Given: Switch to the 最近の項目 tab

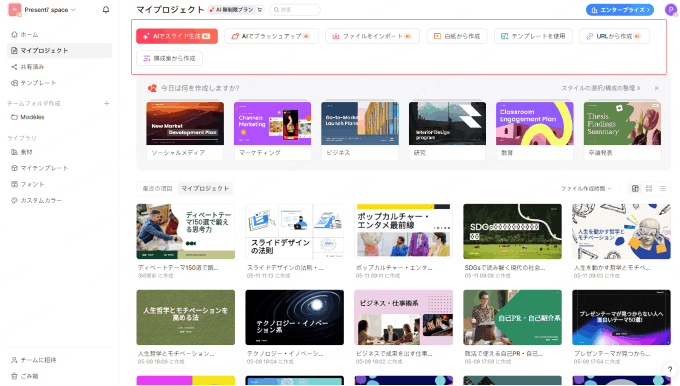Looking at the screenshot, I should (157, 188).
